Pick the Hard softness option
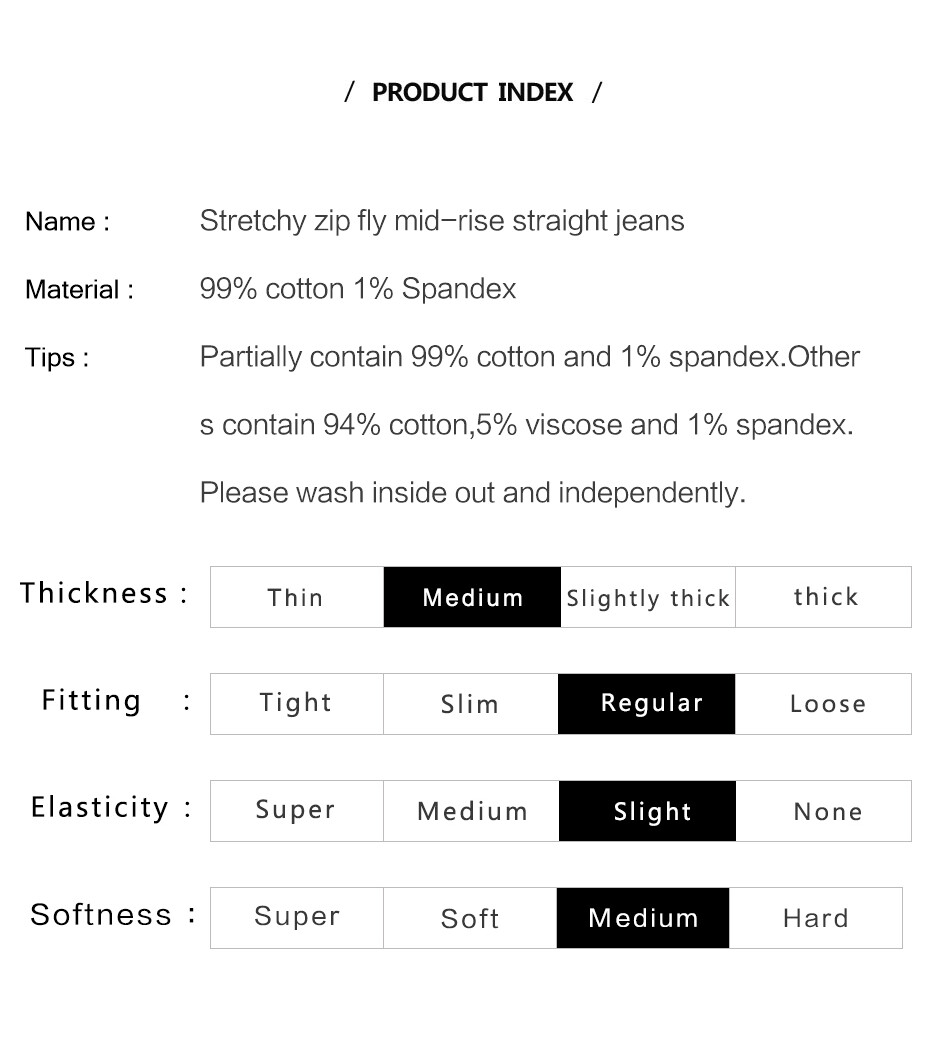Screen dimensions: 930x1060 pos(816,917)
